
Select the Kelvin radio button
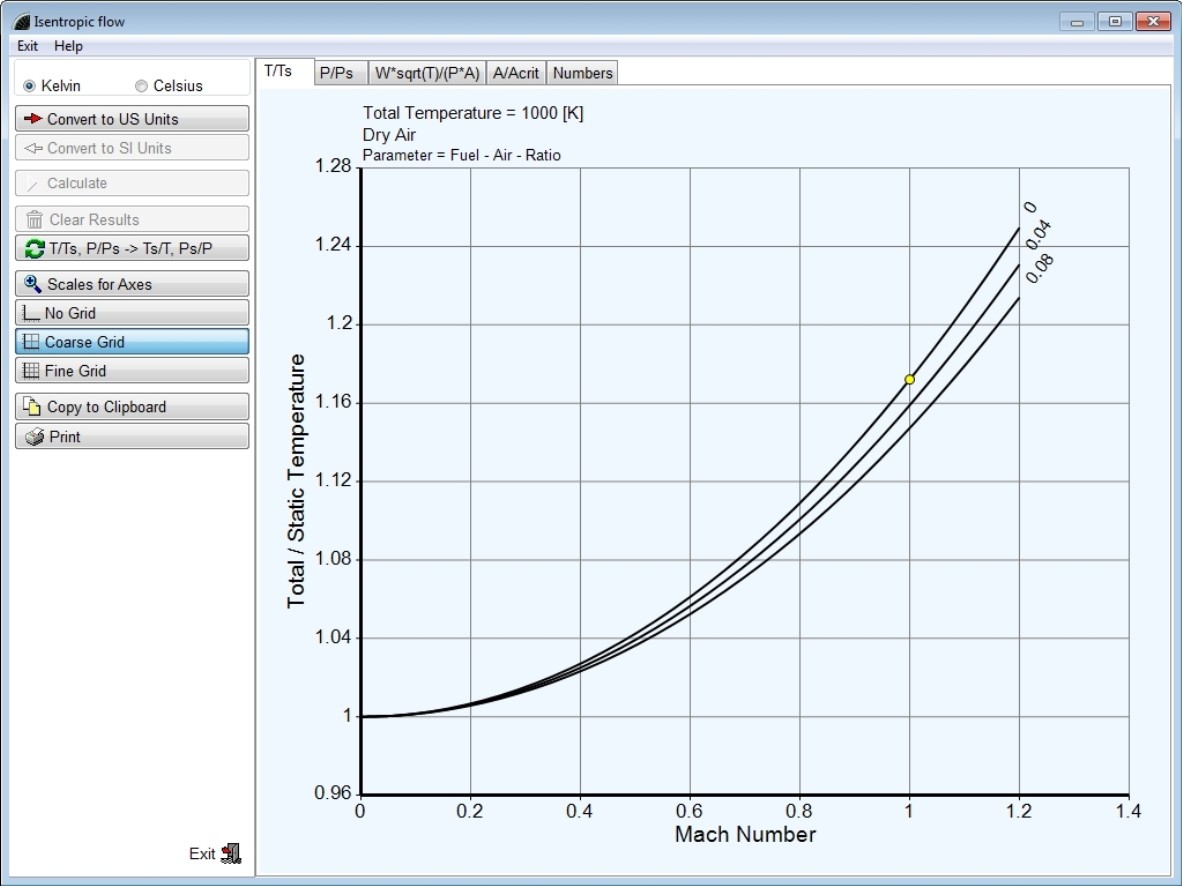(29, 86)
